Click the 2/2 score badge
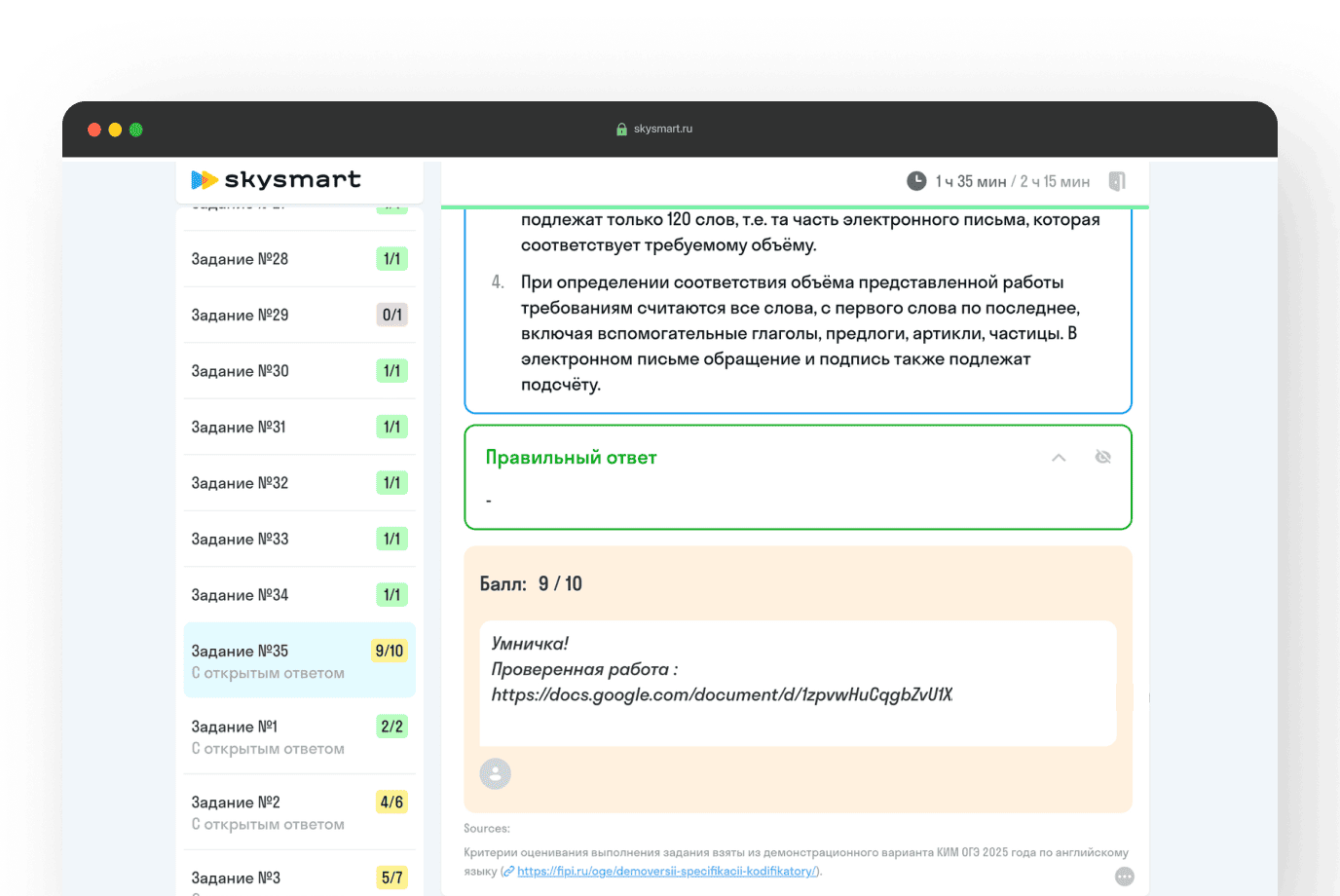This screenshot has width=1340, height=896. [x=392, y=727]
